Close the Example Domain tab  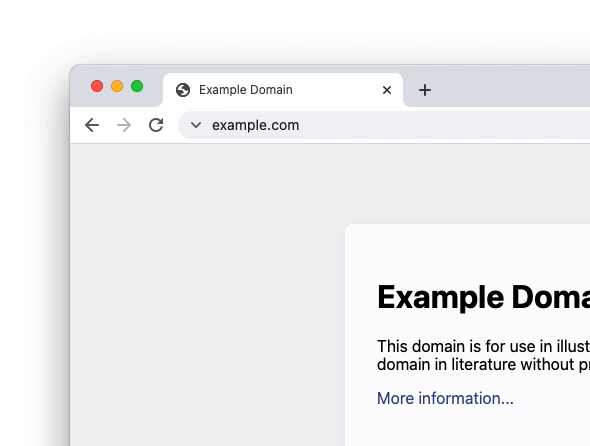[387, 90]
